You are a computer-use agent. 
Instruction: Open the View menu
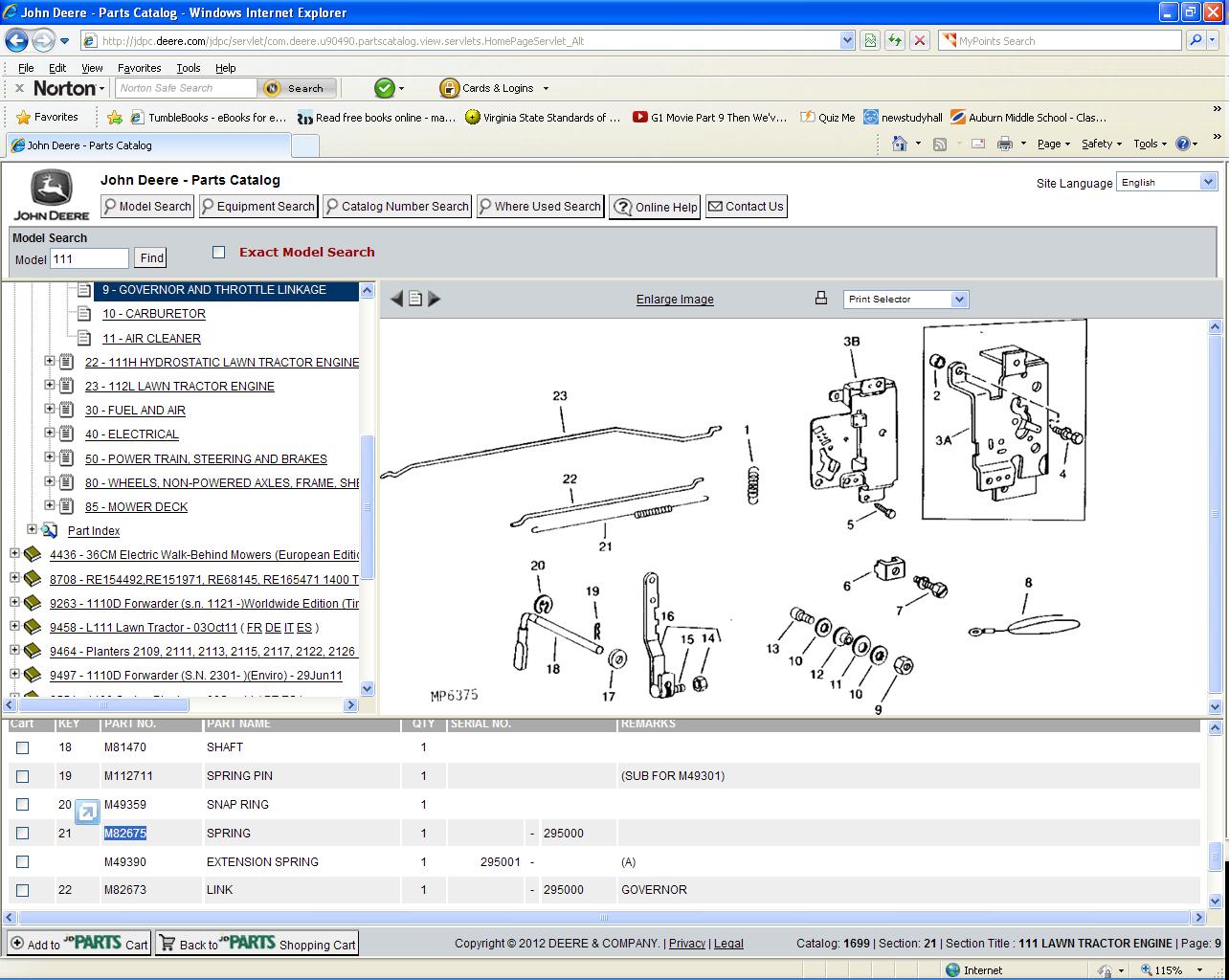click(x=92, y=68)
